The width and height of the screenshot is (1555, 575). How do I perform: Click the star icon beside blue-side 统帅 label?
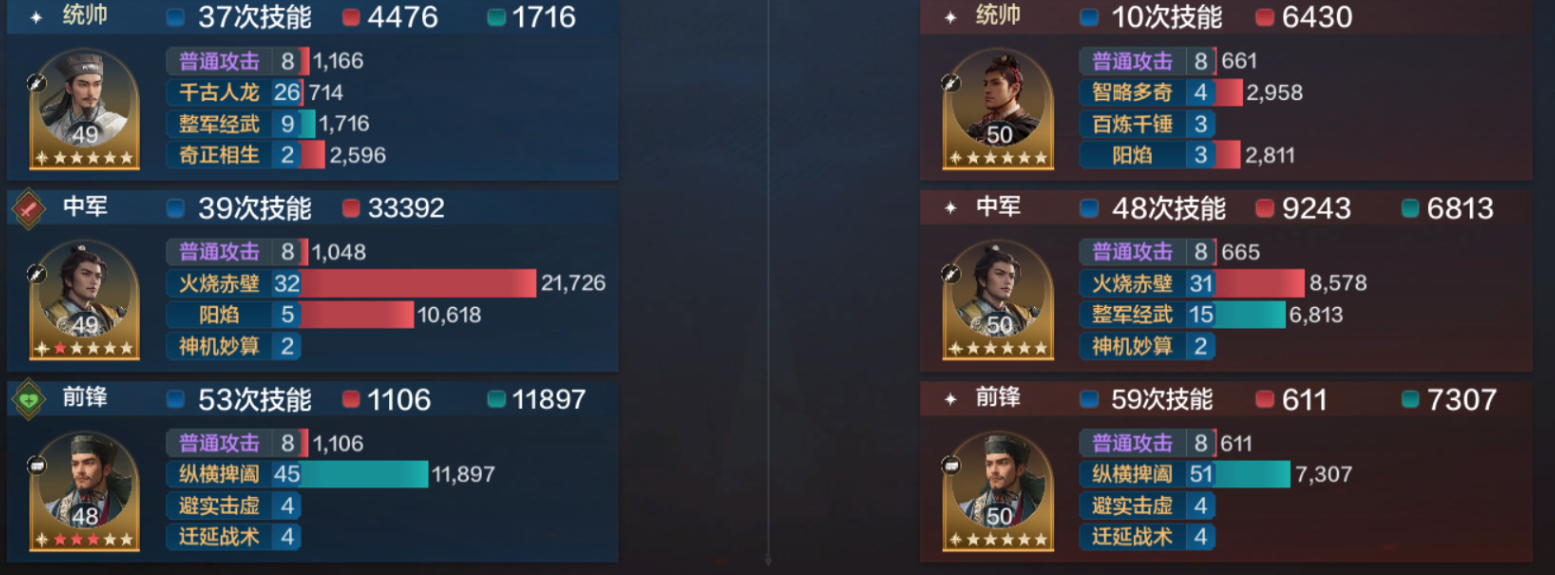pyautogui.click(x=36, y=18)
